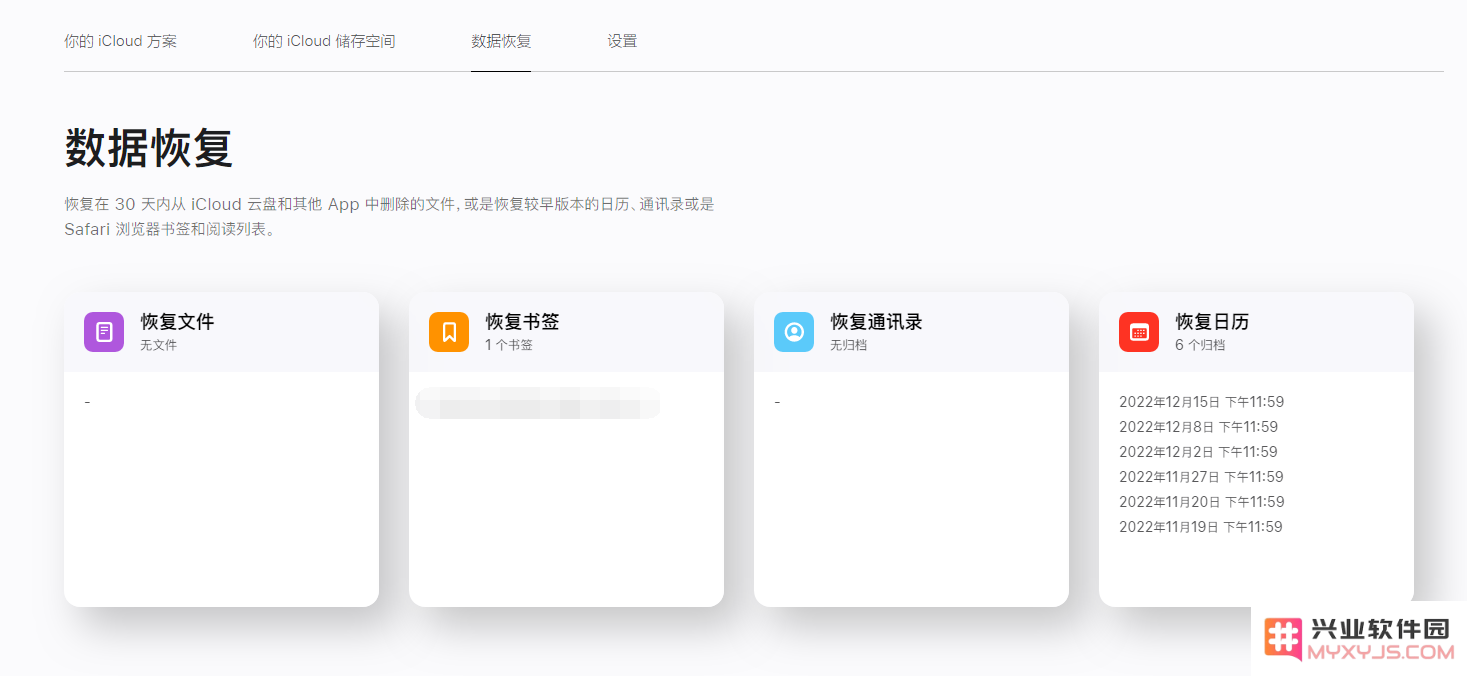Select calendar archive 2022年11月20日 下午11:59

pos(1201,502)
